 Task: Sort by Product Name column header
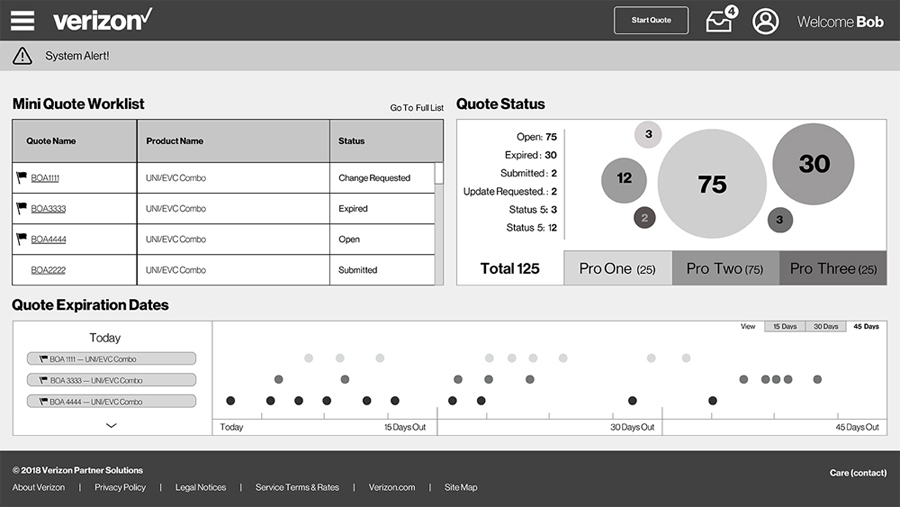233,141
